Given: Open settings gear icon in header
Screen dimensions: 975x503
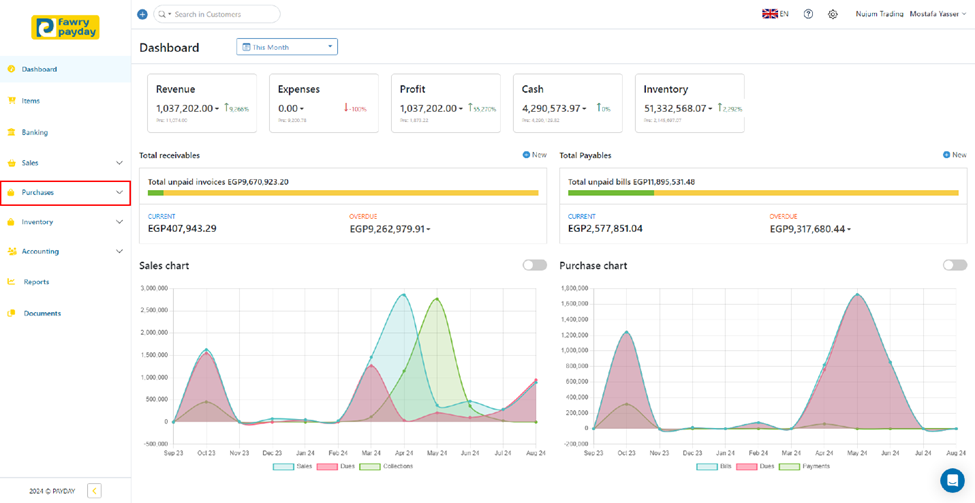Looking at the screenshot, I should (832, 15).
